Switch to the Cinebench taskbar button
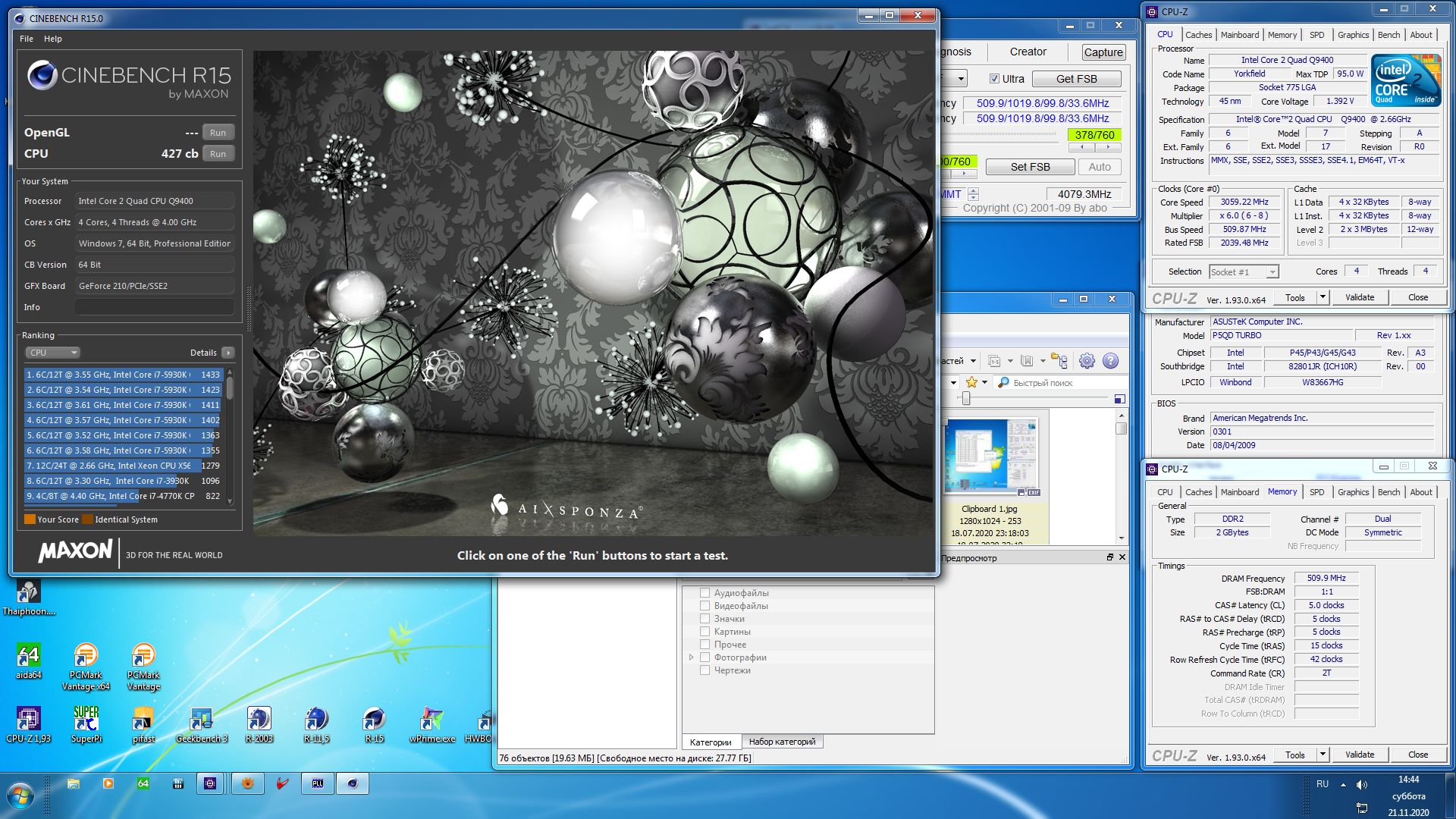Viewport: 1456px width, 819px height. point(353,783)
